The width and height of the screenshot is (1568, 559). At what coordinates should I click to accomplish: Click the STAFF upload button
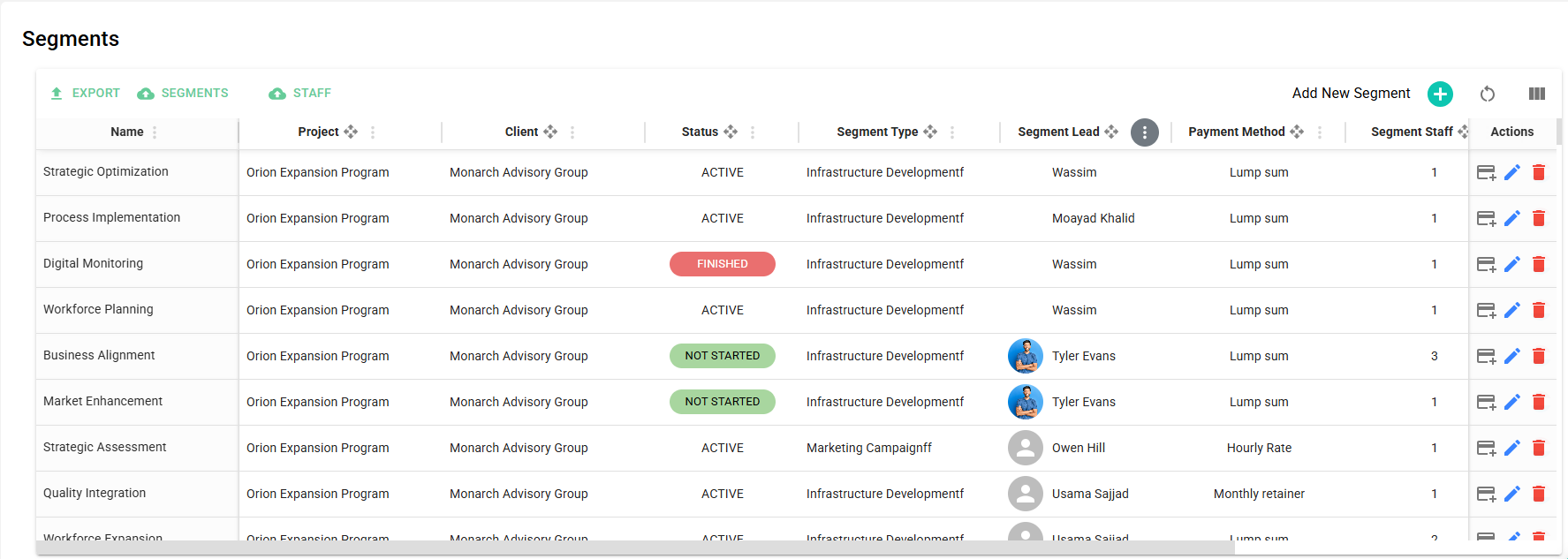300,94
